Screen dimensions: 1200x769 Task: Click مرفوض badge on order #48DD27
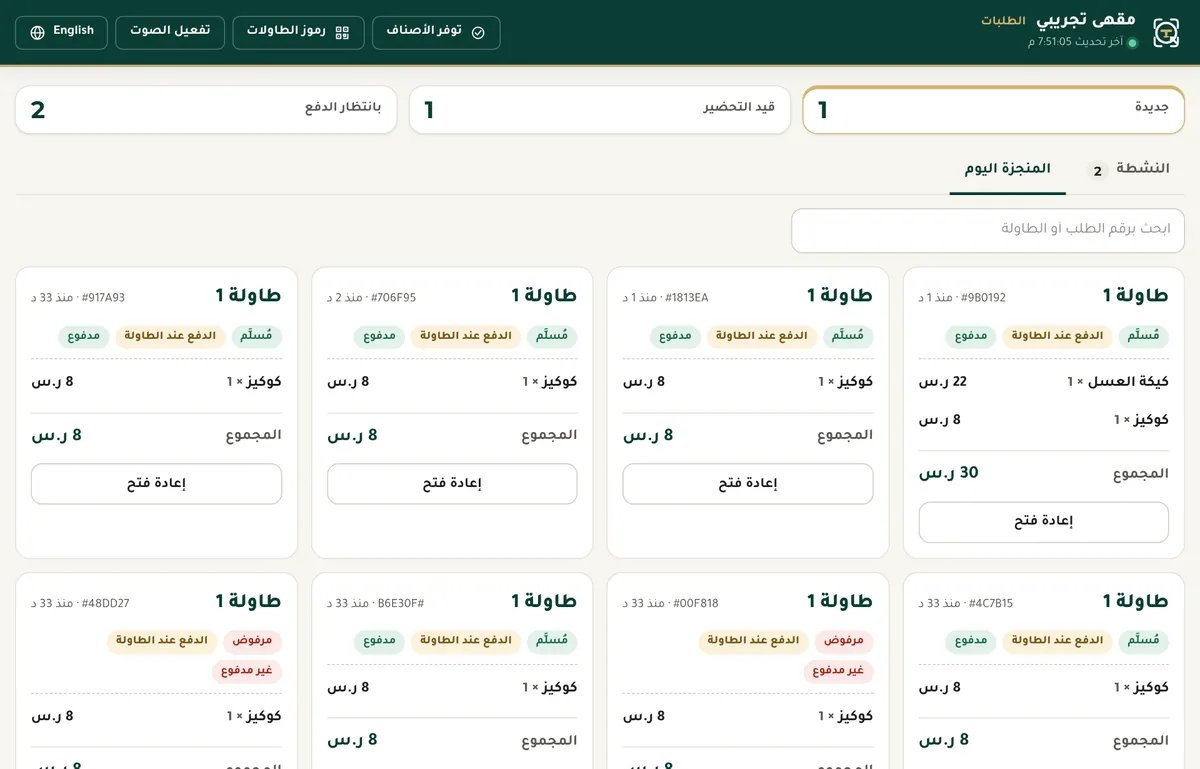click(x=253, y=640)
